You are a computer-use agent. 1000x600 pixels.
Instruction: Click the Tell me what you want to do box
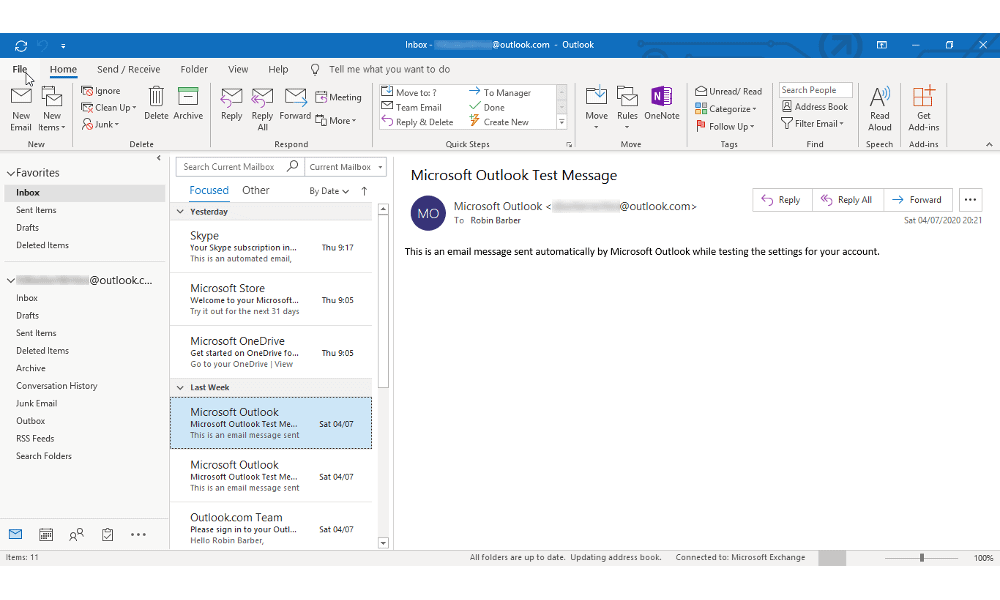tap(389, 70)
